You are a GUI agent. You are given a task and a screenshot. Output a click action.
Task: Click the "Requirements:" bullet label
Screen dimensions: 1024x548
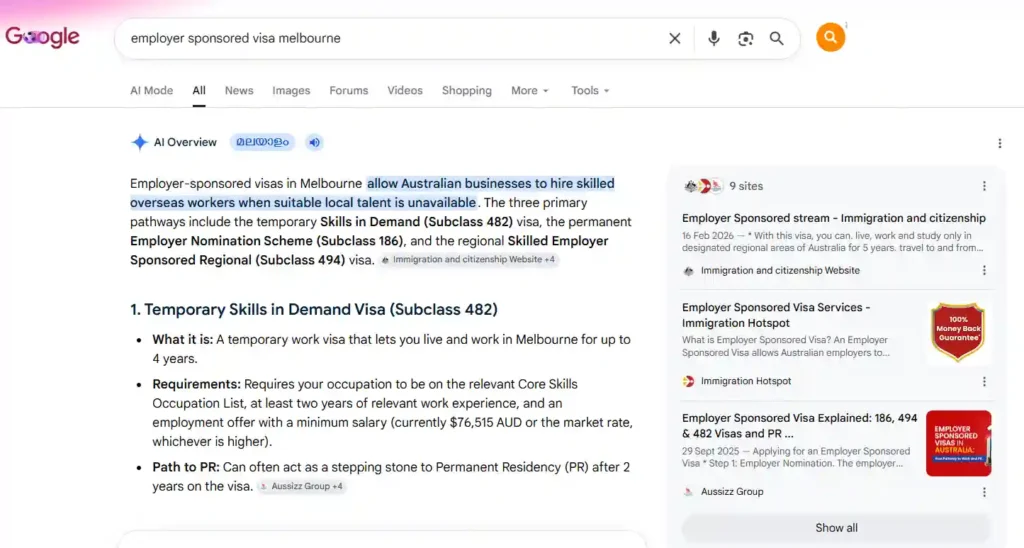pyautogui.click(x=197, y=384)
